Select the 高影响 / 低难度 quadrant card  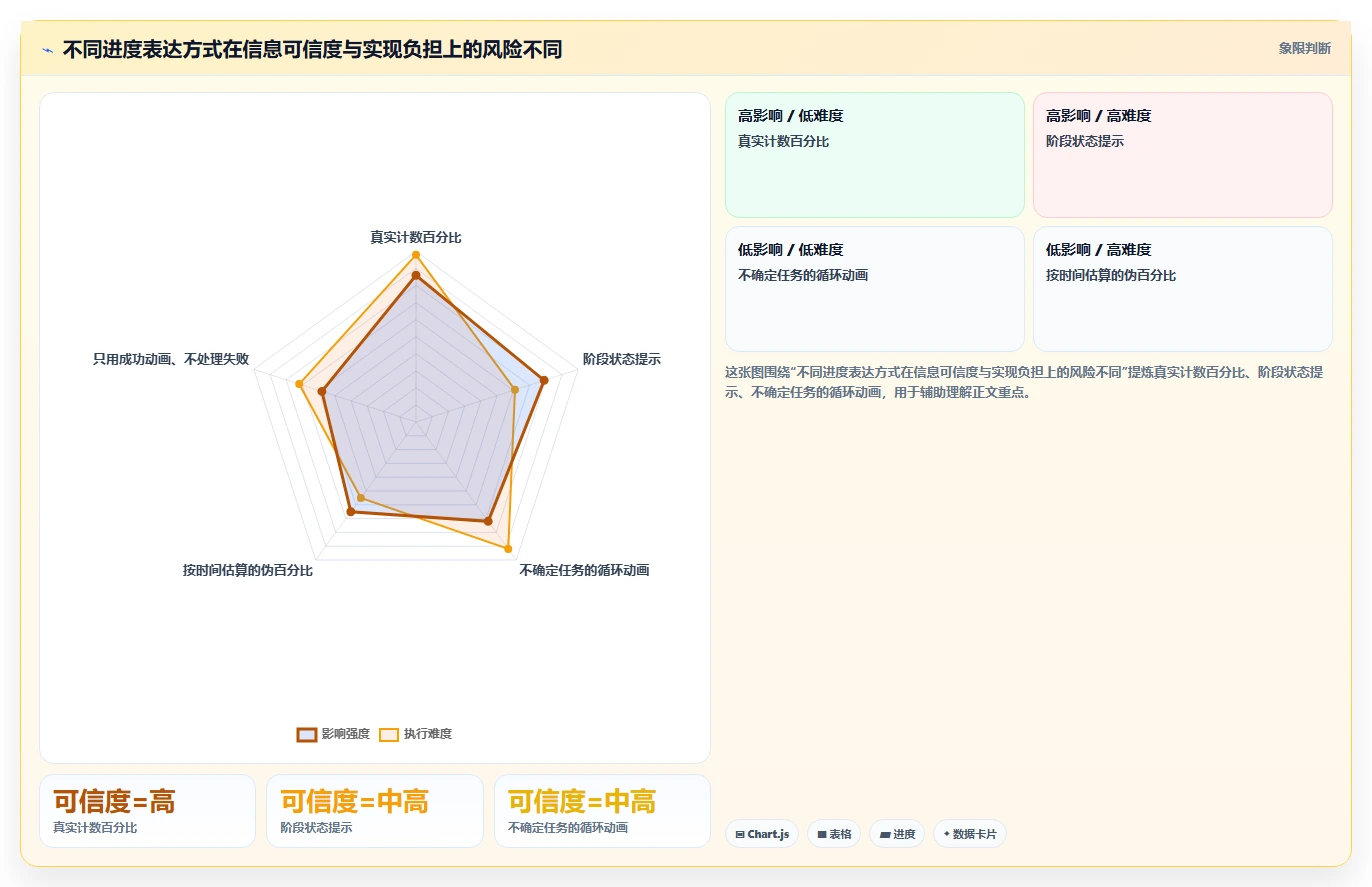coord(875,155)
